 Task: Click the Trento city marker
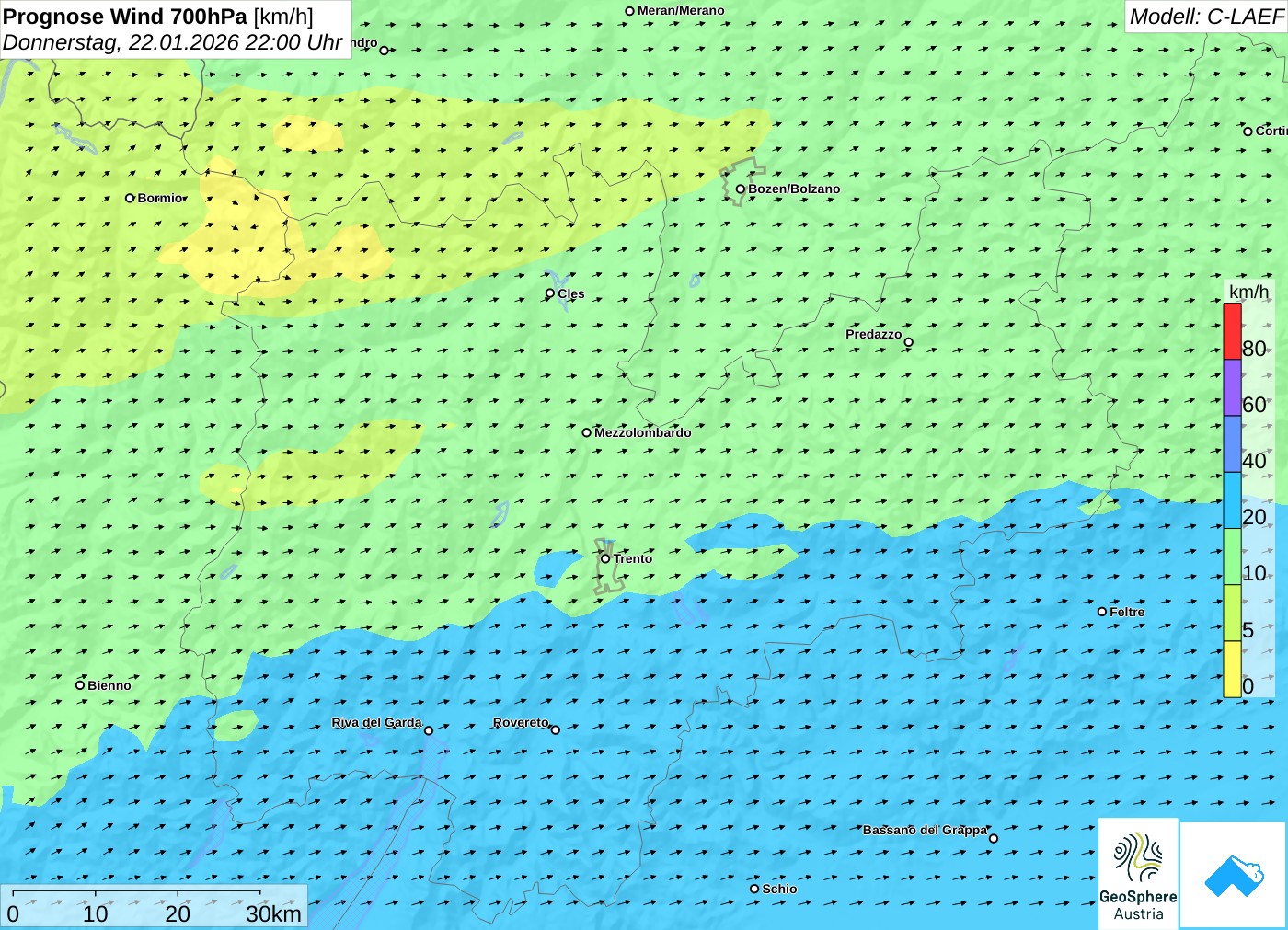click(x=605, y=558)
